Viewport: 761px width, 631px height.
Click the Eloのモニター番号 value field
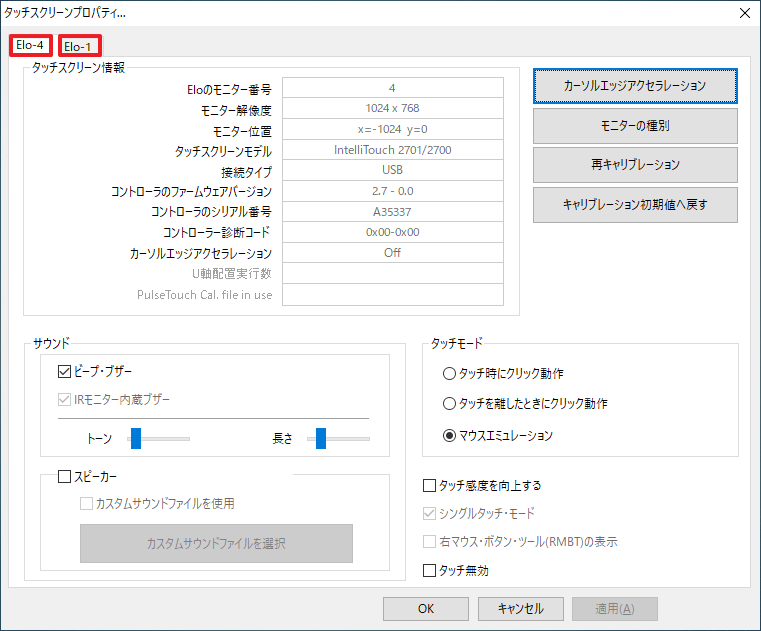[x=392, y=88]
